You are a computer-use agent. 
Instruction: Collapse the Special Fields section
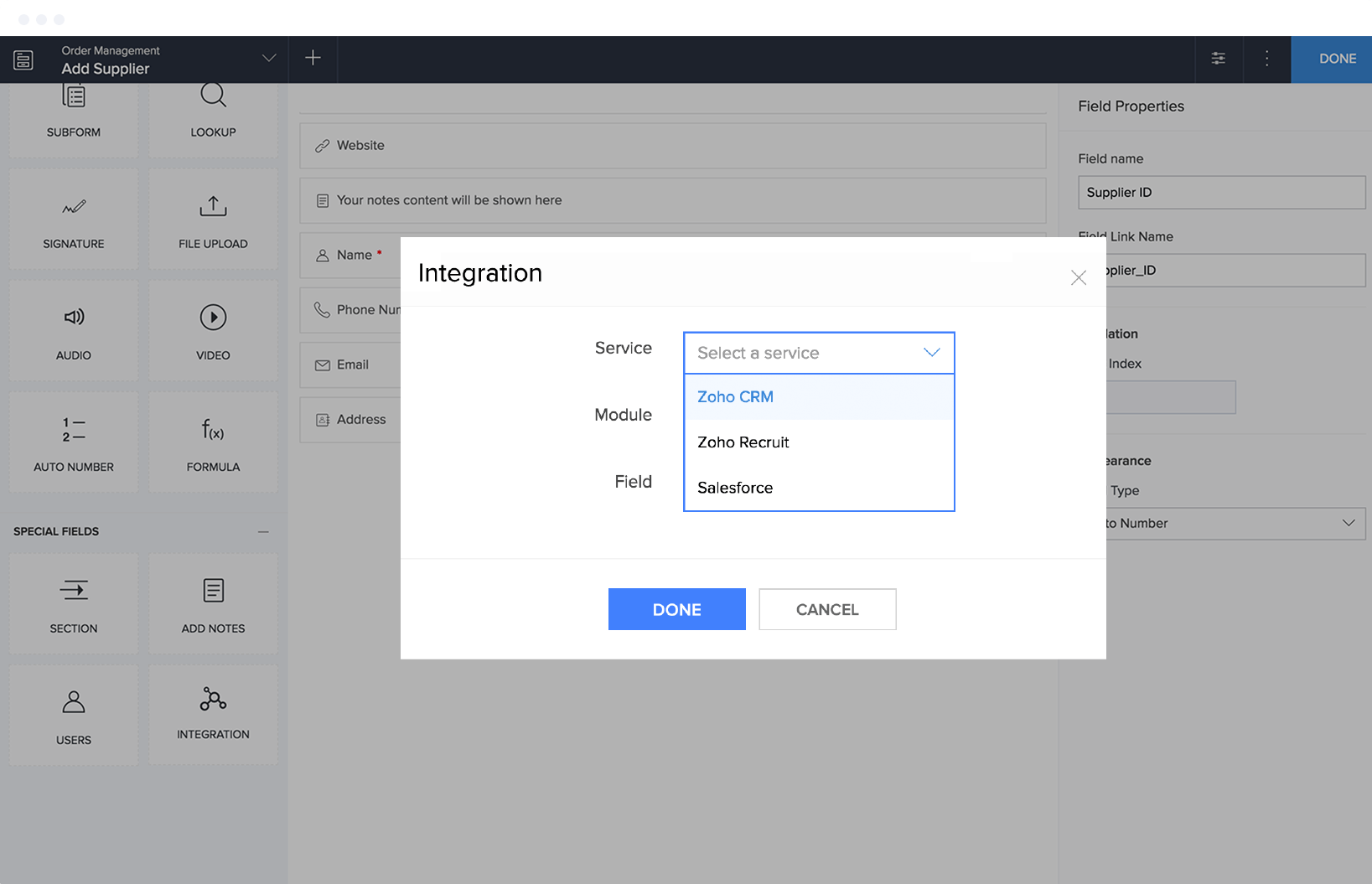coord(263,532)
